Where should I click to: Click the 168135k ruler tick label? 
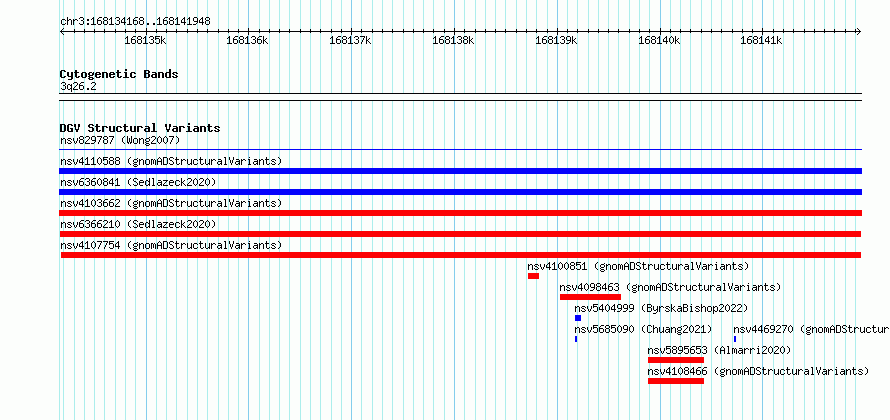145,40
